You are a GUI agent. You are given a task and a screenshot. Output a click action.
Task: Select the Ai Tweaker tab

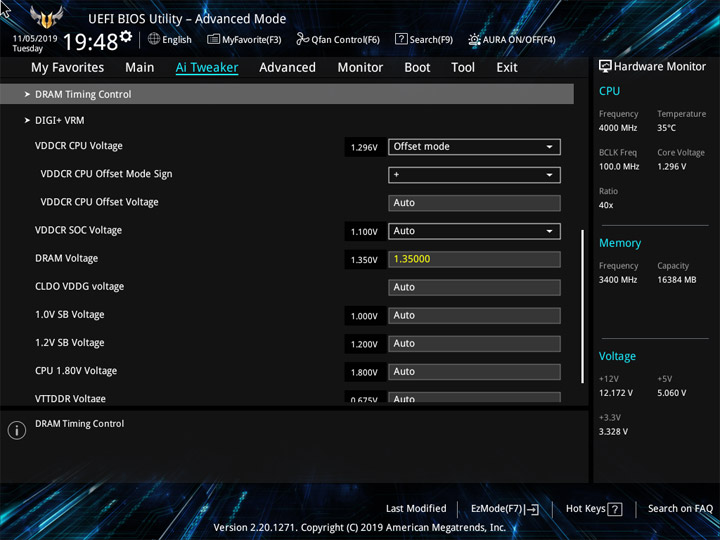pos(207,68)
